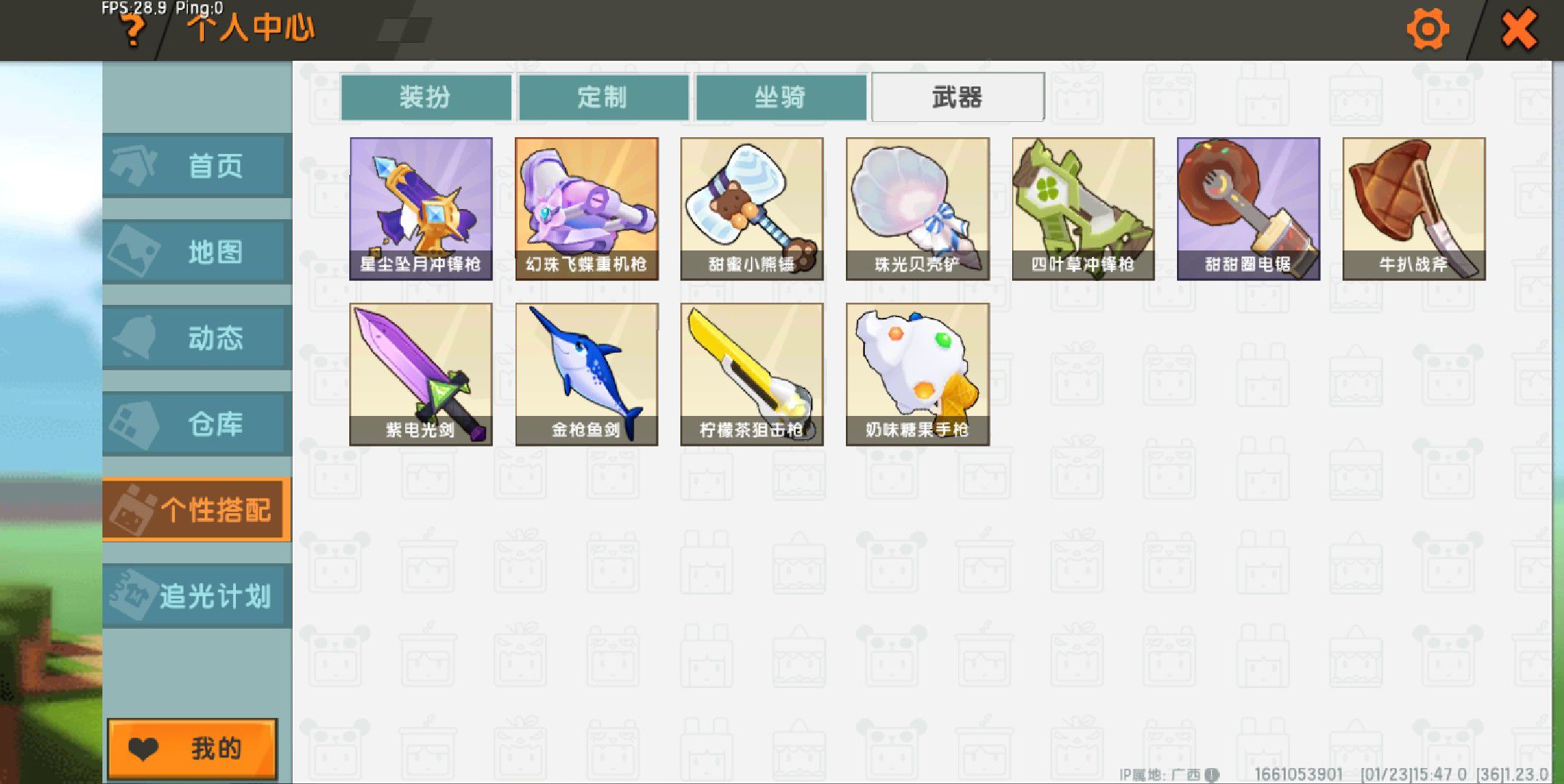1564x784 pixels.
Task: Open settings via the orange gear icon
Action: 1427,30
